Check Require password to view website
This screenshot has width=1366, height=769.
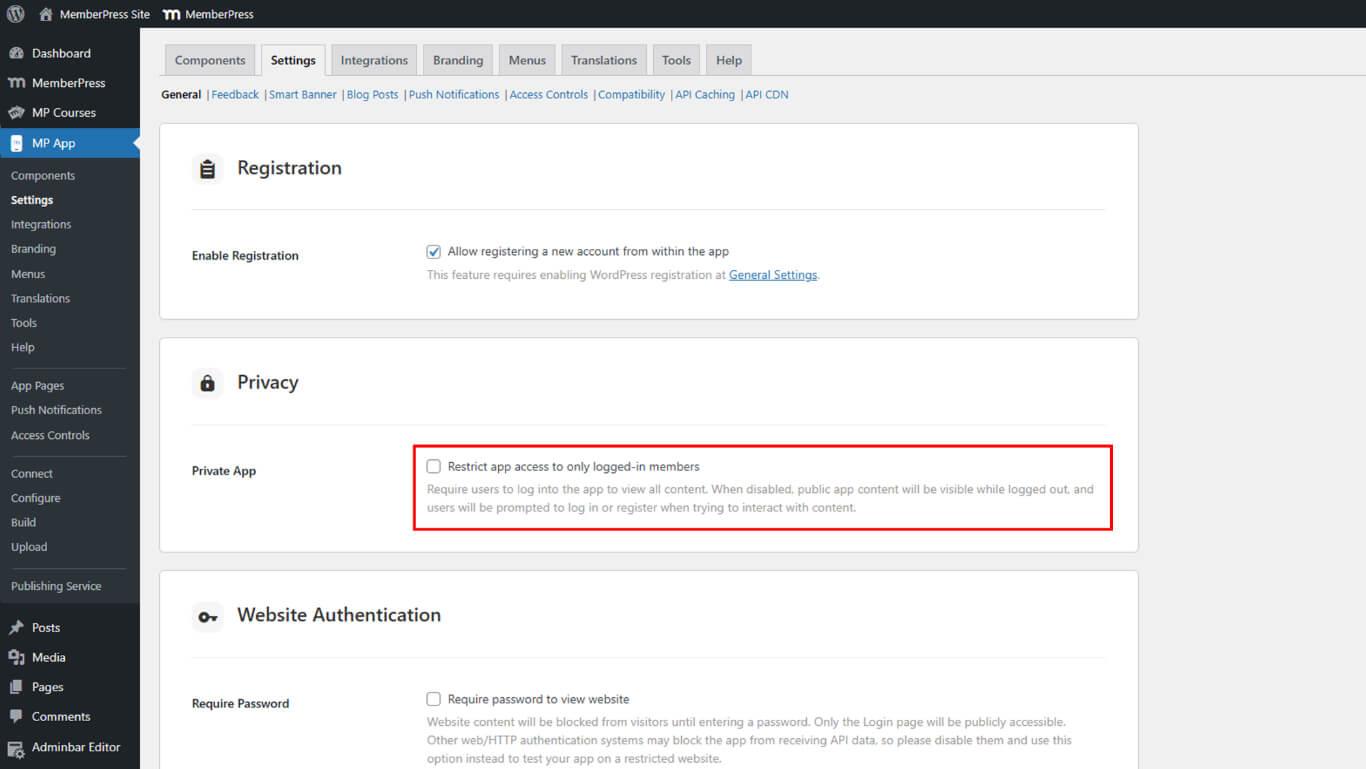[434, 699]
